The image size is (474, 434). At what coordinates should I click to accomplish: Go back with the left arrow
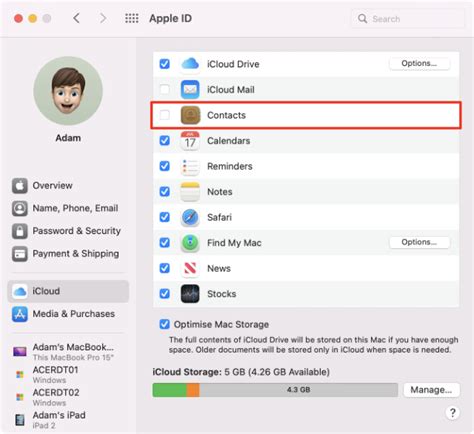pos(77,18)
